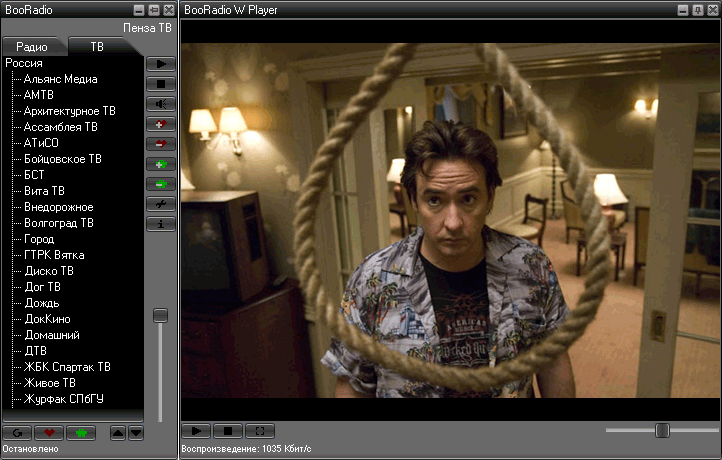This screenshot has height=460, width=722.
Task: Show info with the 'i' button
Action: pyautogui.click(x=161, y=224)
